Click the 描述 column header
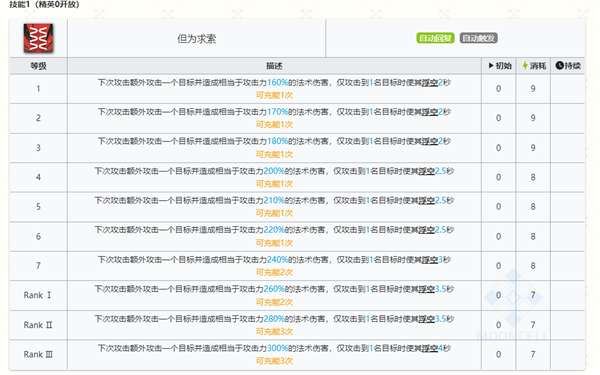This screenshot has width=600, height=375. pos(274,66)
